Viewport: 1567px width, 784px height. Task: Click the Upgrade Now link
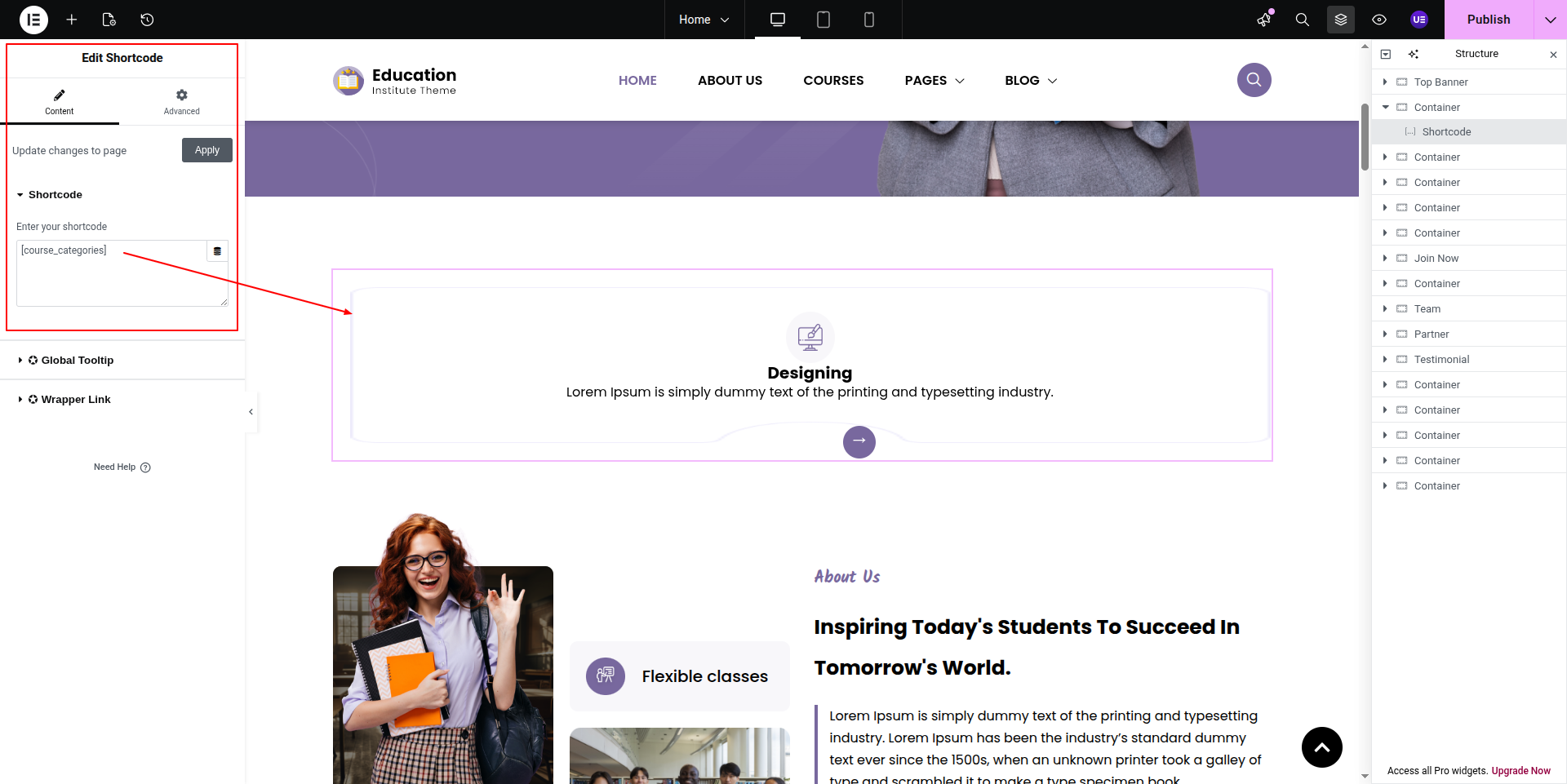point(1520,771)
